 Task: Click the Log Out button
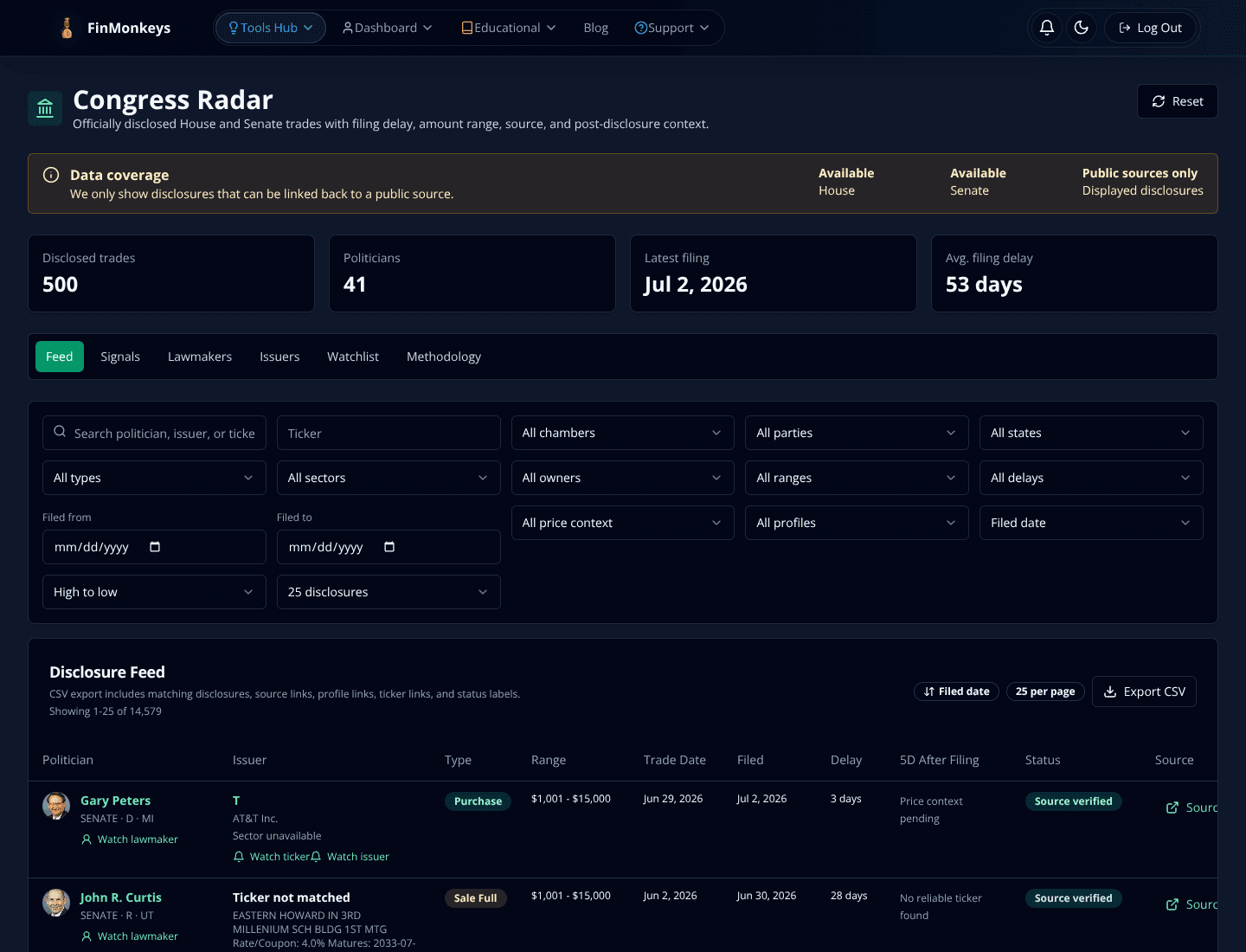coord(1150,28)
